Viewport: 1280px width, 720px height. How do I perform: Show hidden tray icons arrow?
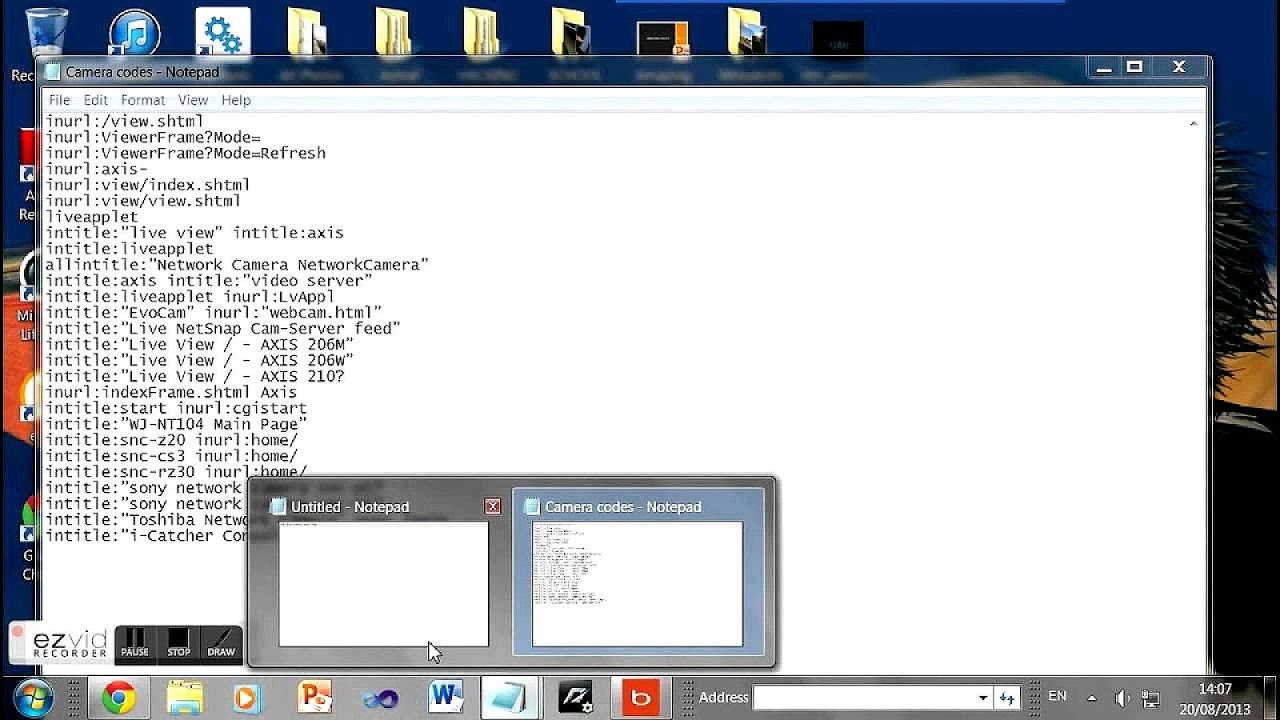[x=1091, y=698]
